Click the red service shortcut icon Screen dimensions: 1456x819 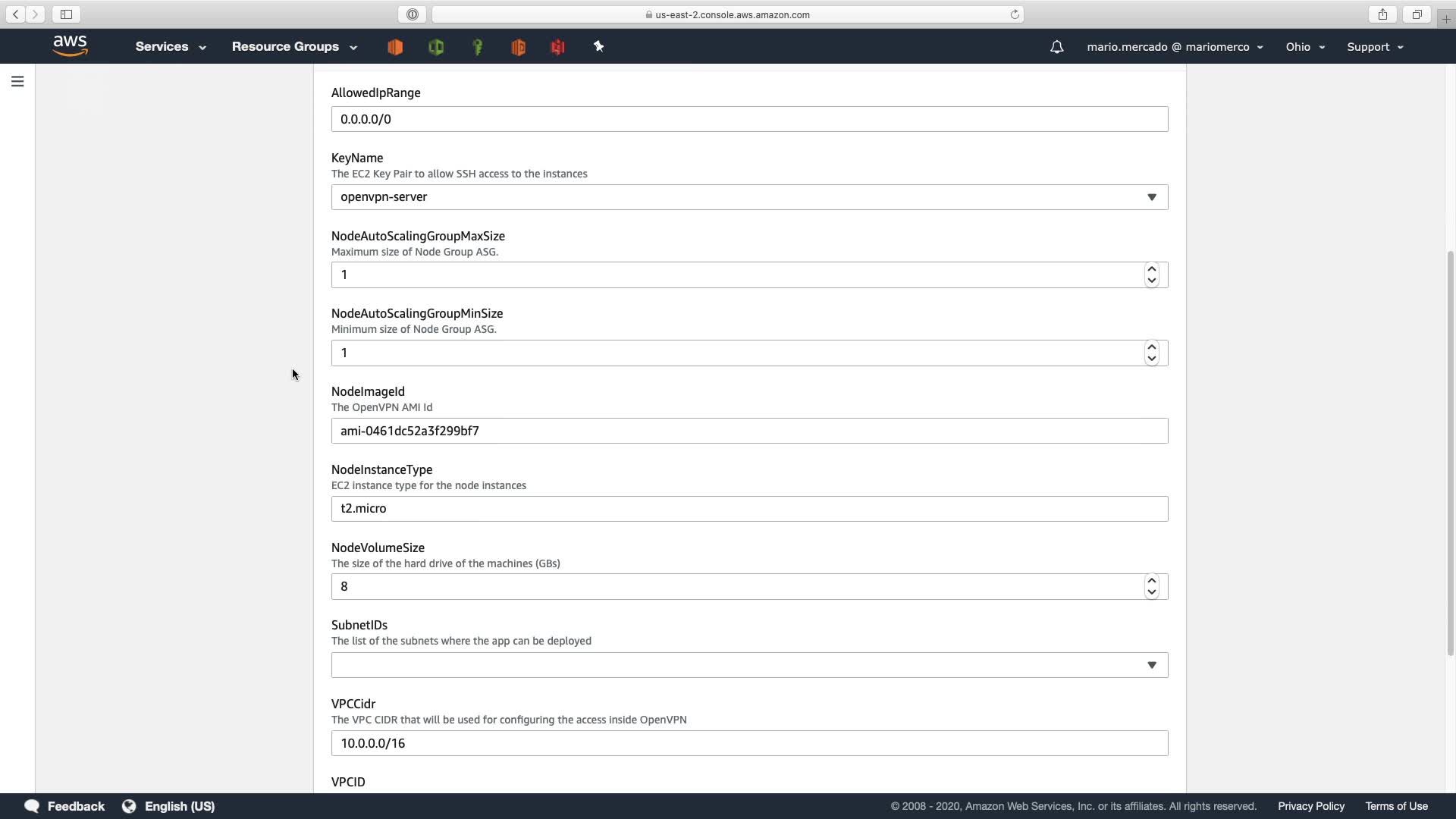click(x=558, y=47)
